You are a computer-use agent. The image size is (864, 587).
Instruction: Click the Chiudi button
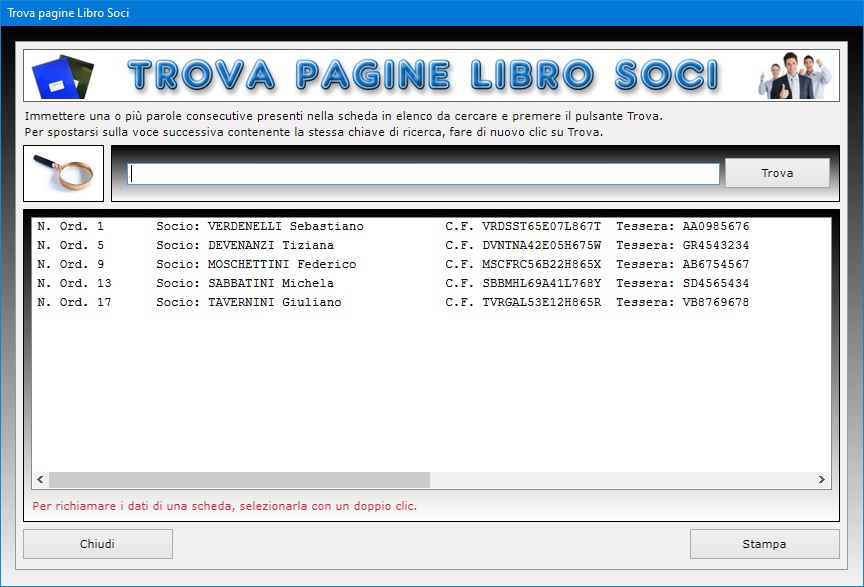pyautogui.click(x=98, y=544)
